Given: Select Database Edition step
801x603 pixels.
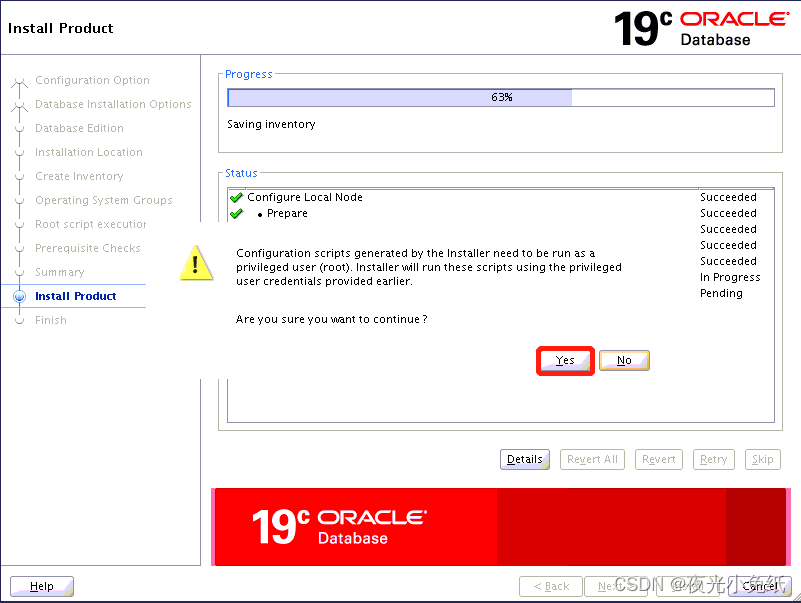Looking at the screenshot, I should [x=79, y=128].
